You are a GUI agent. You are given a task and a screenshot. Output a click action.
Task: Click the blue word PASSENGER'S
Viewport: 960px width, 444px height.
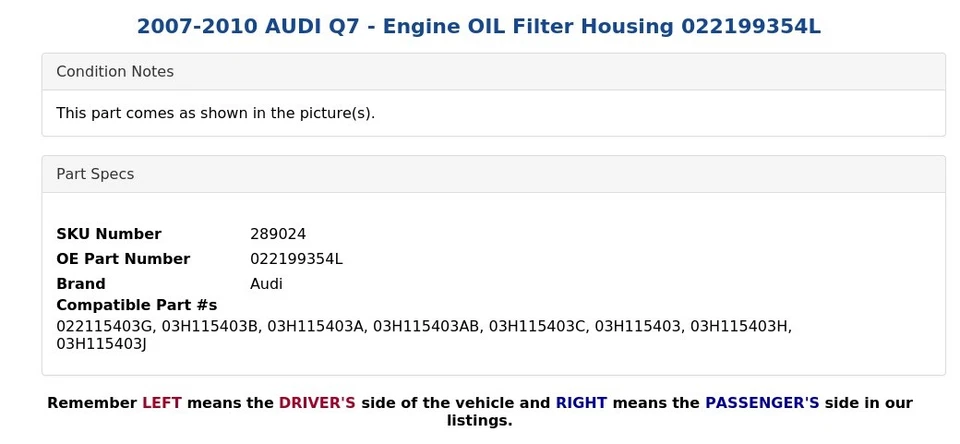tap(762, 403)
